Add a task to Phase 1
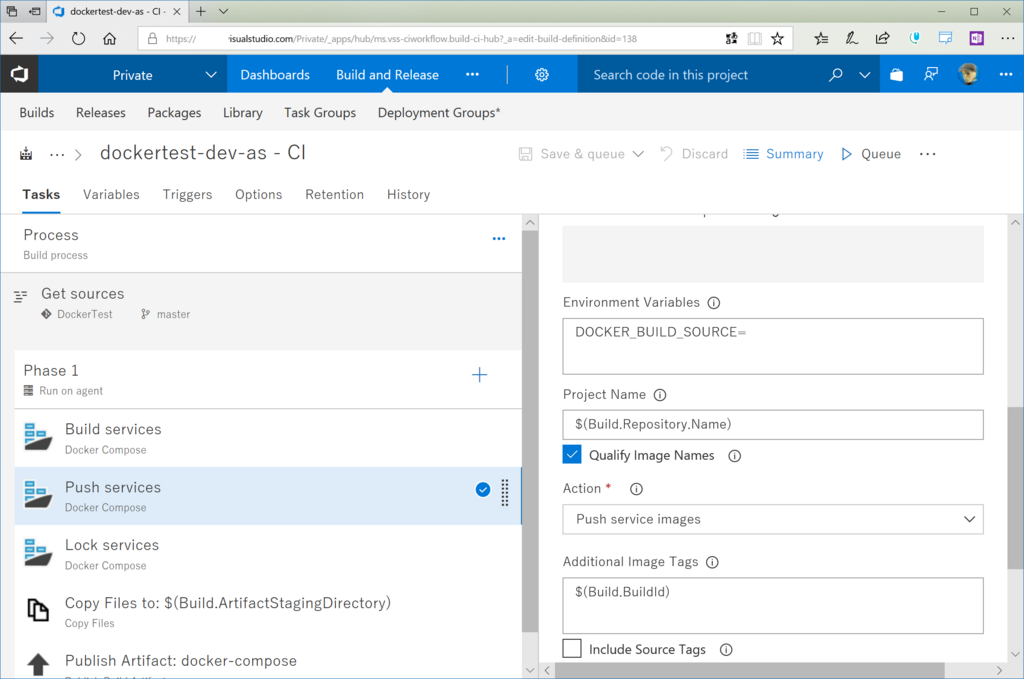This screenshot has height=679, width=1024. tap(479, 374)
